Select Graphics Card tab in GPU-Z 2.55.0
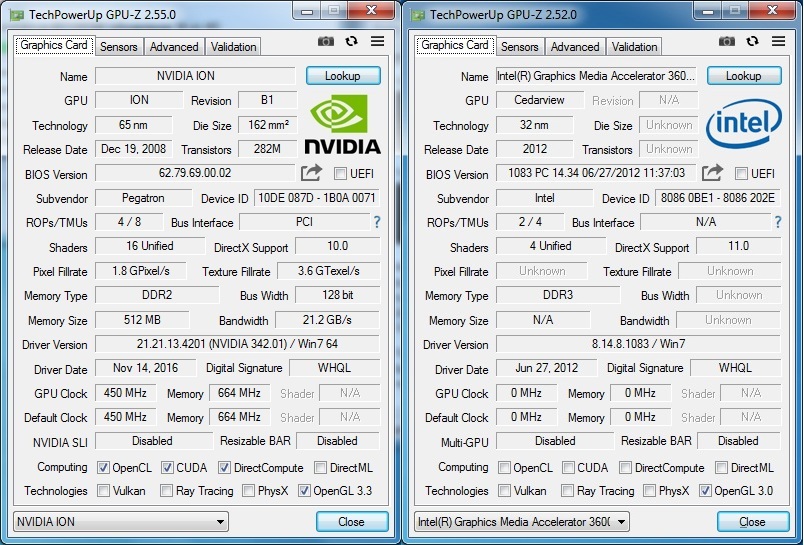The image size is (804, 545). pos(54,45)
